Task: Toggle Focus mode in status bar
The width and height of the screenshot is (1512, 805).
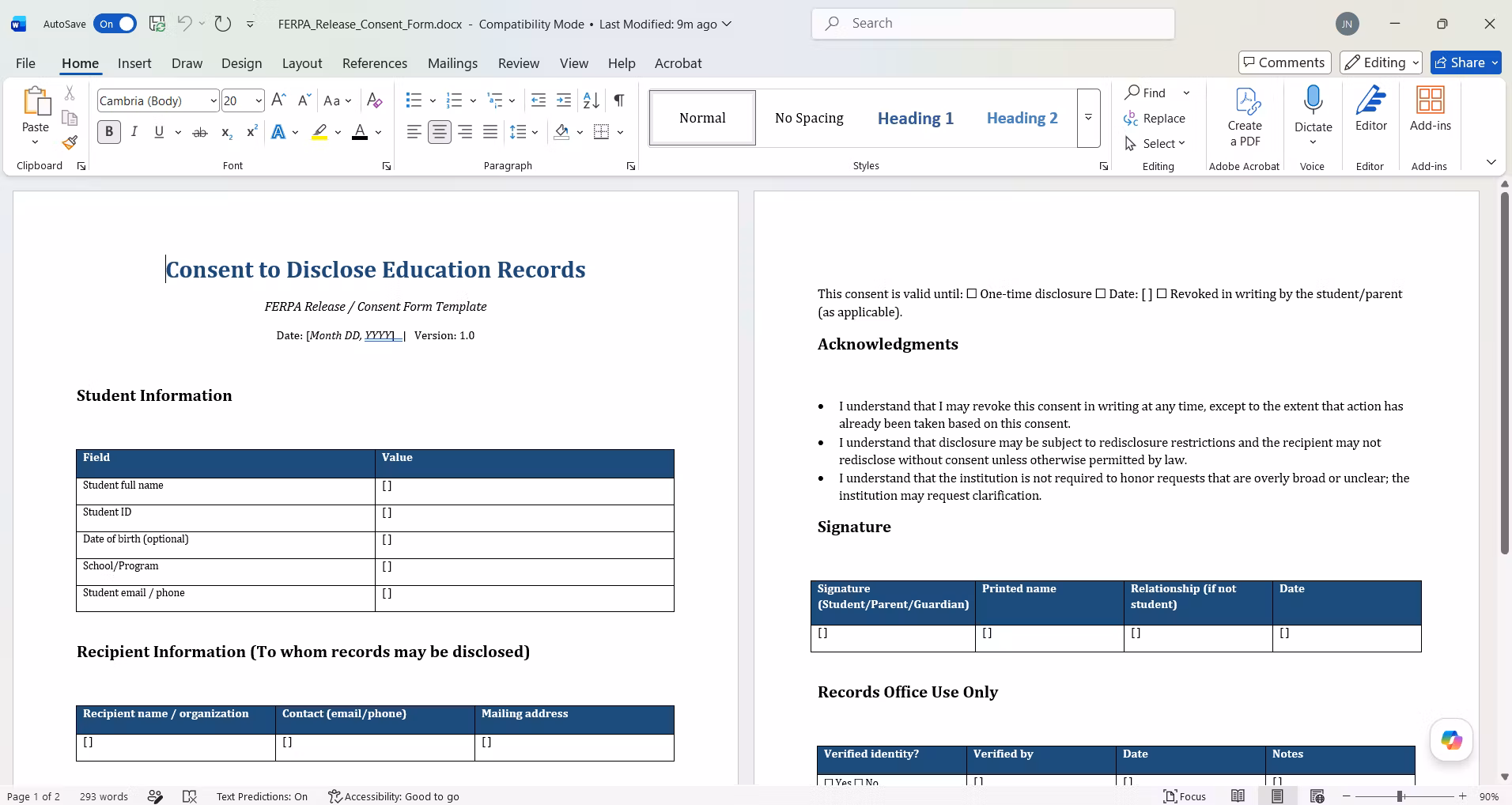Action: [x=1184, y=796]
